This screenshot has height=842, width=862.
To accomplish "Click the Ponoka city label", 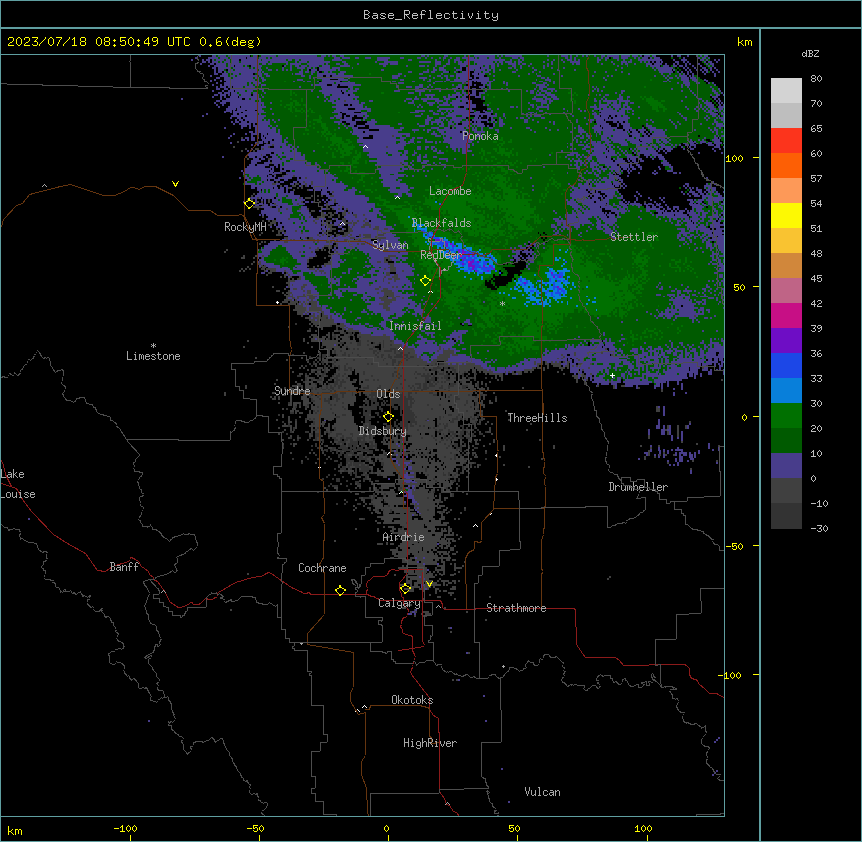I will (x=480, y=136).
